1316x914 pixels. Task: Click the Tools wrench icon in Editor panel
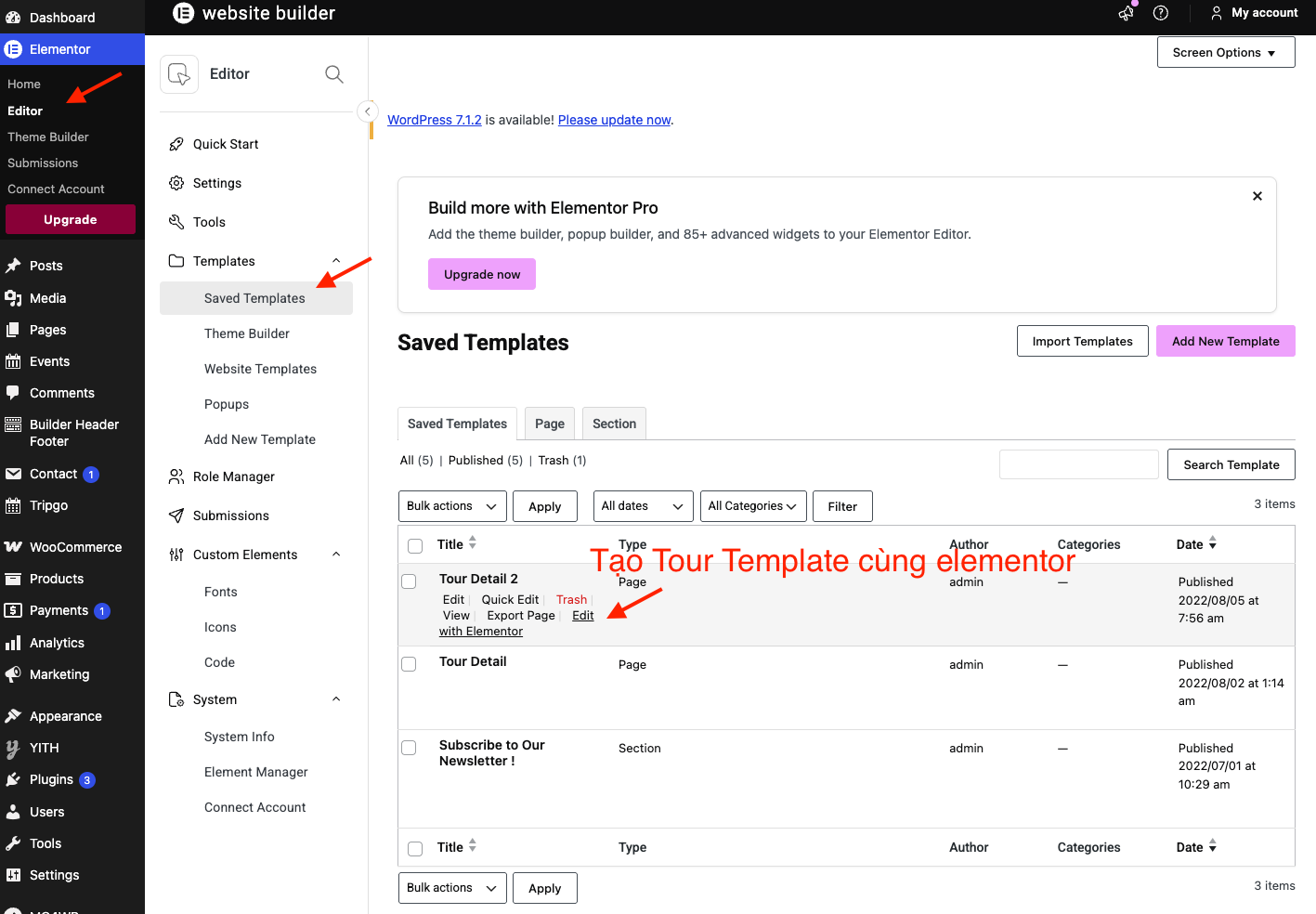click(x=176, y=222)
